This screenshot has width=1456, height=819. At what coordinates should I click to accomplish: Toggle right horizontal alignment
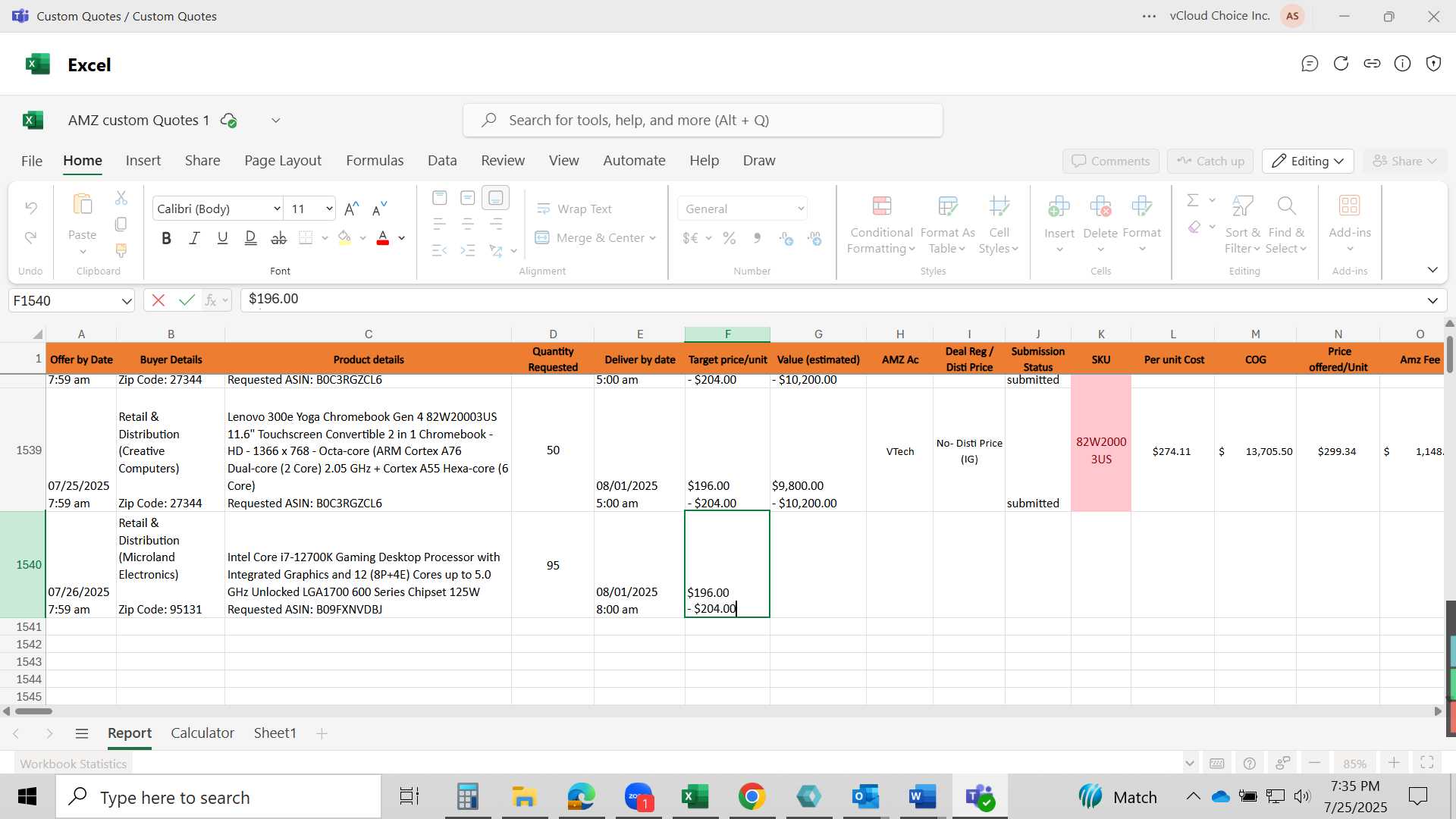(496, 224)
